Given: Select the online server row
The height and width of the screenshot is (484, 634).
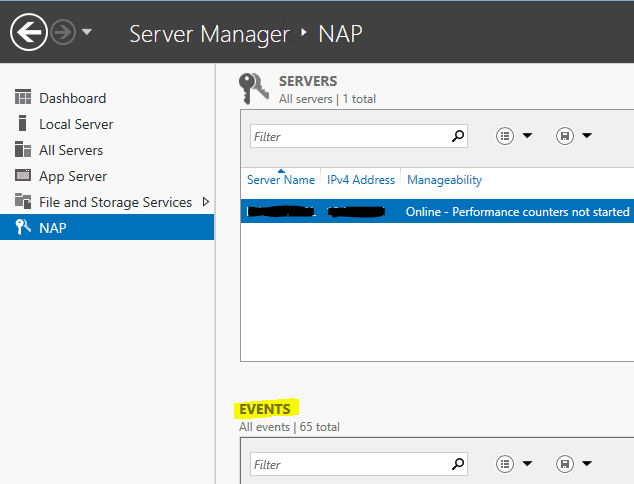Looking at the screenshot, I should pos(437,211).
